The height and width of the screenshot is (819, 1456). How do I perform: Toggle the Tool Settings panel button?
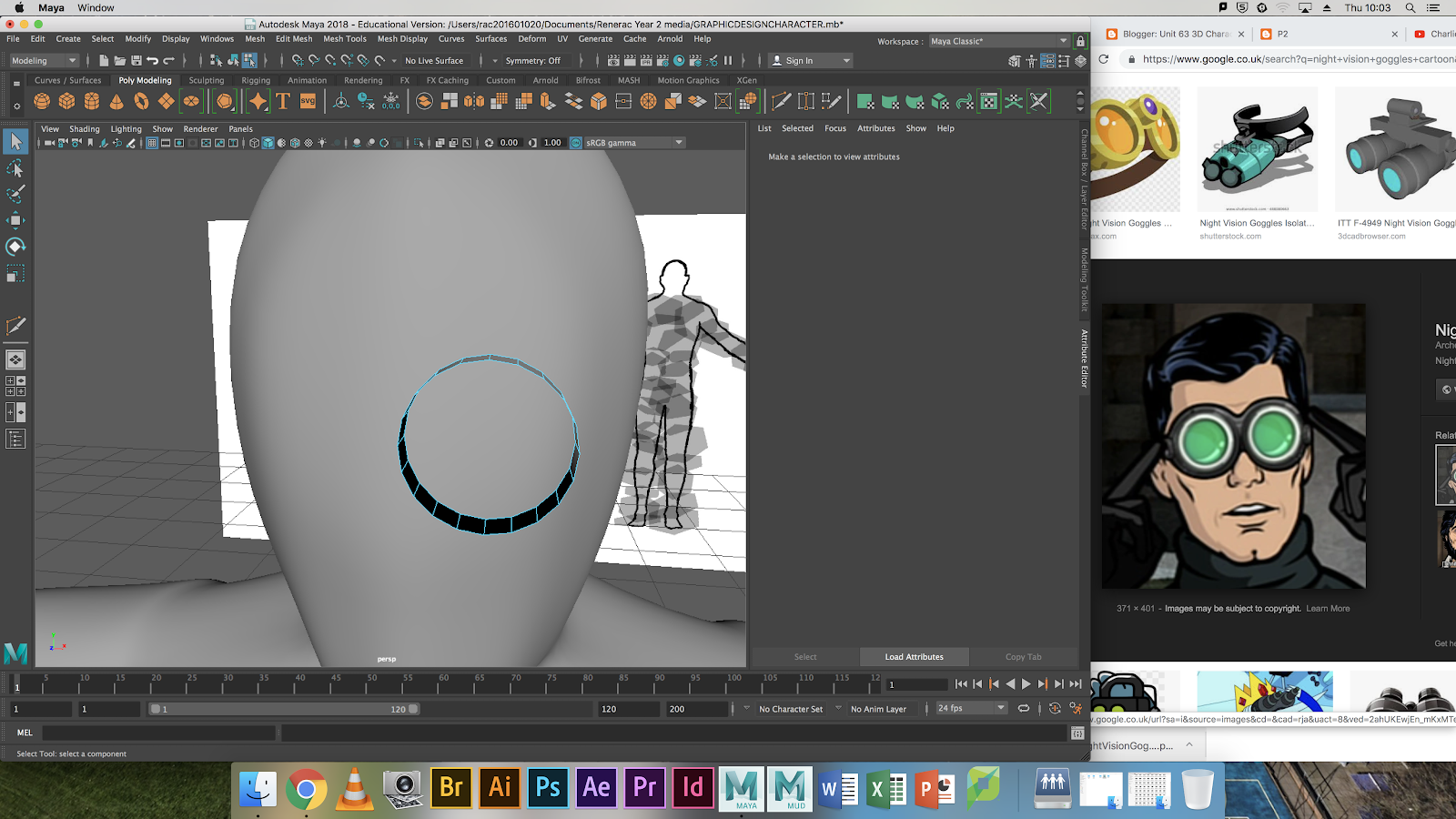click(x=1064, y=61)
